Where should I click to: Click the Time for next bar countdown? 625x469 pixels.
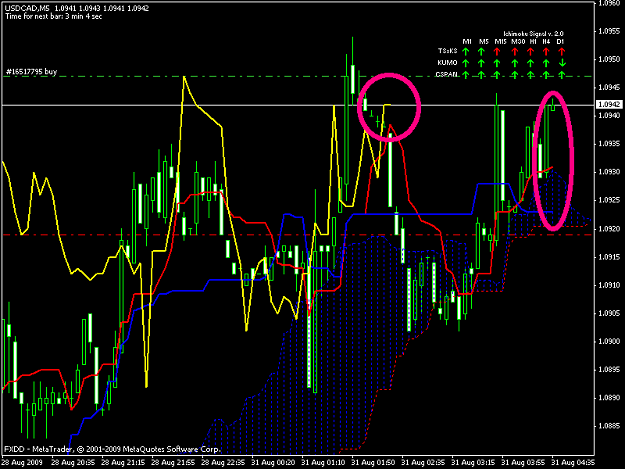[53, 16]
